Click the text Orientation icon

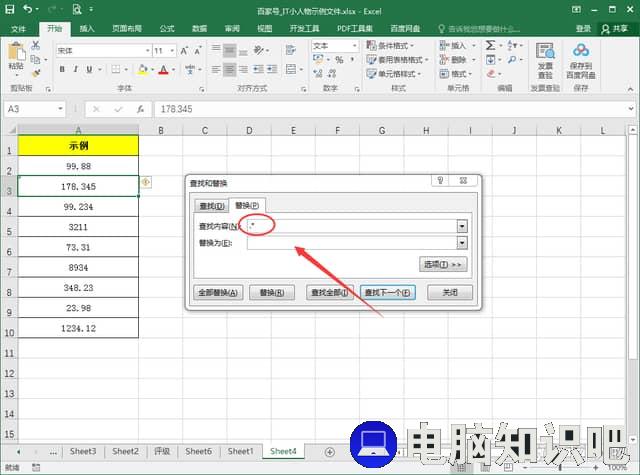[259, 50]
